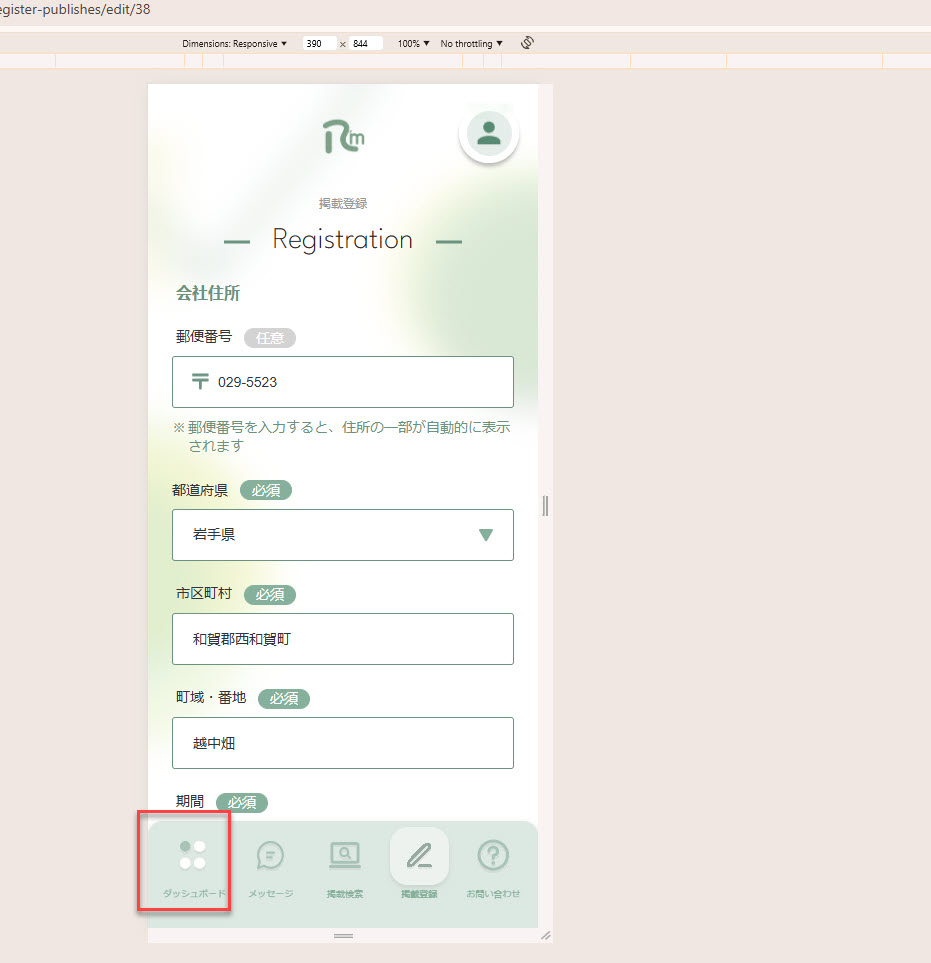Click the Rm logo at top

343,137
